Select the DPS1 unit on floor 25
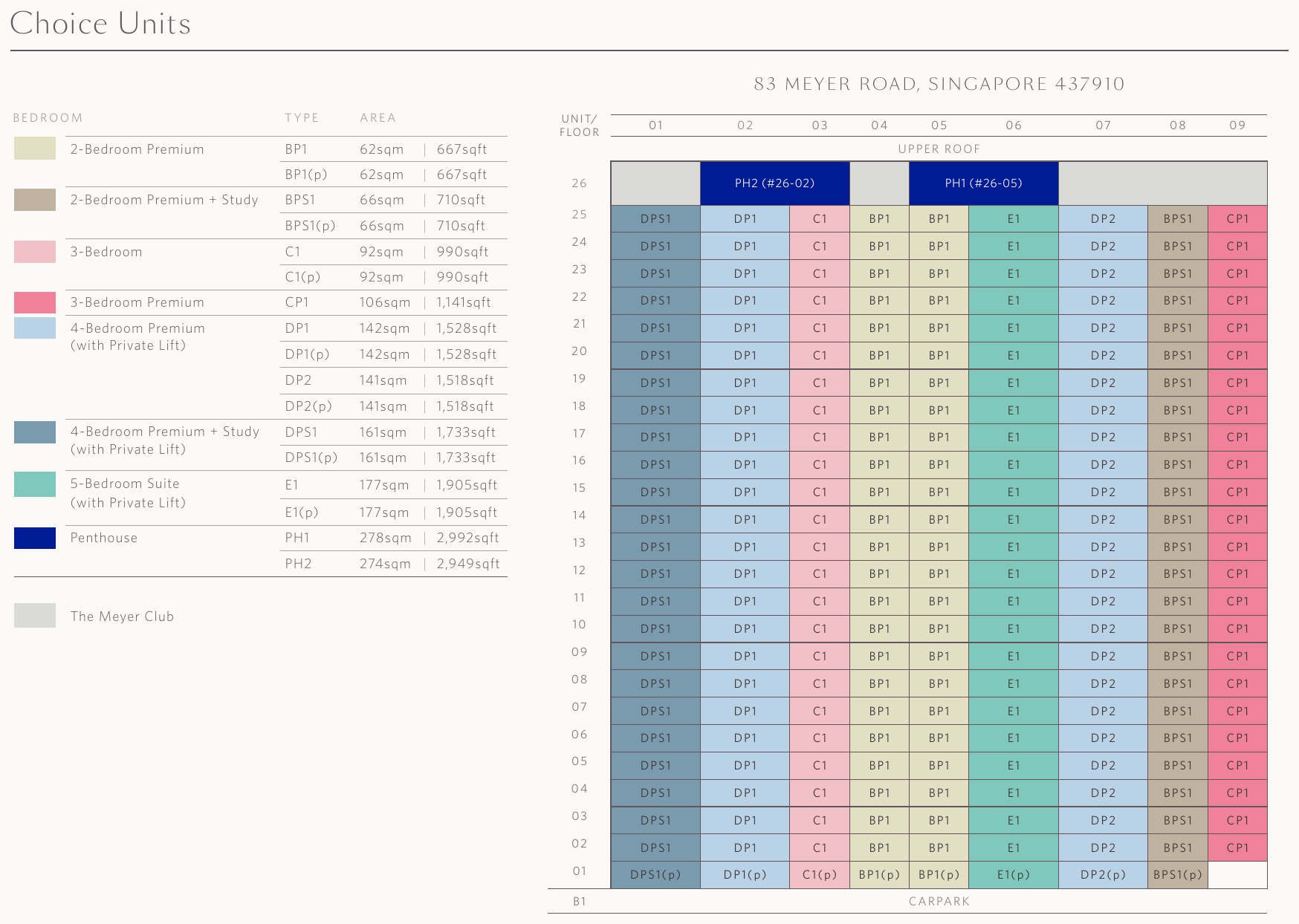 pyautogui.click(x=655, y=219)
